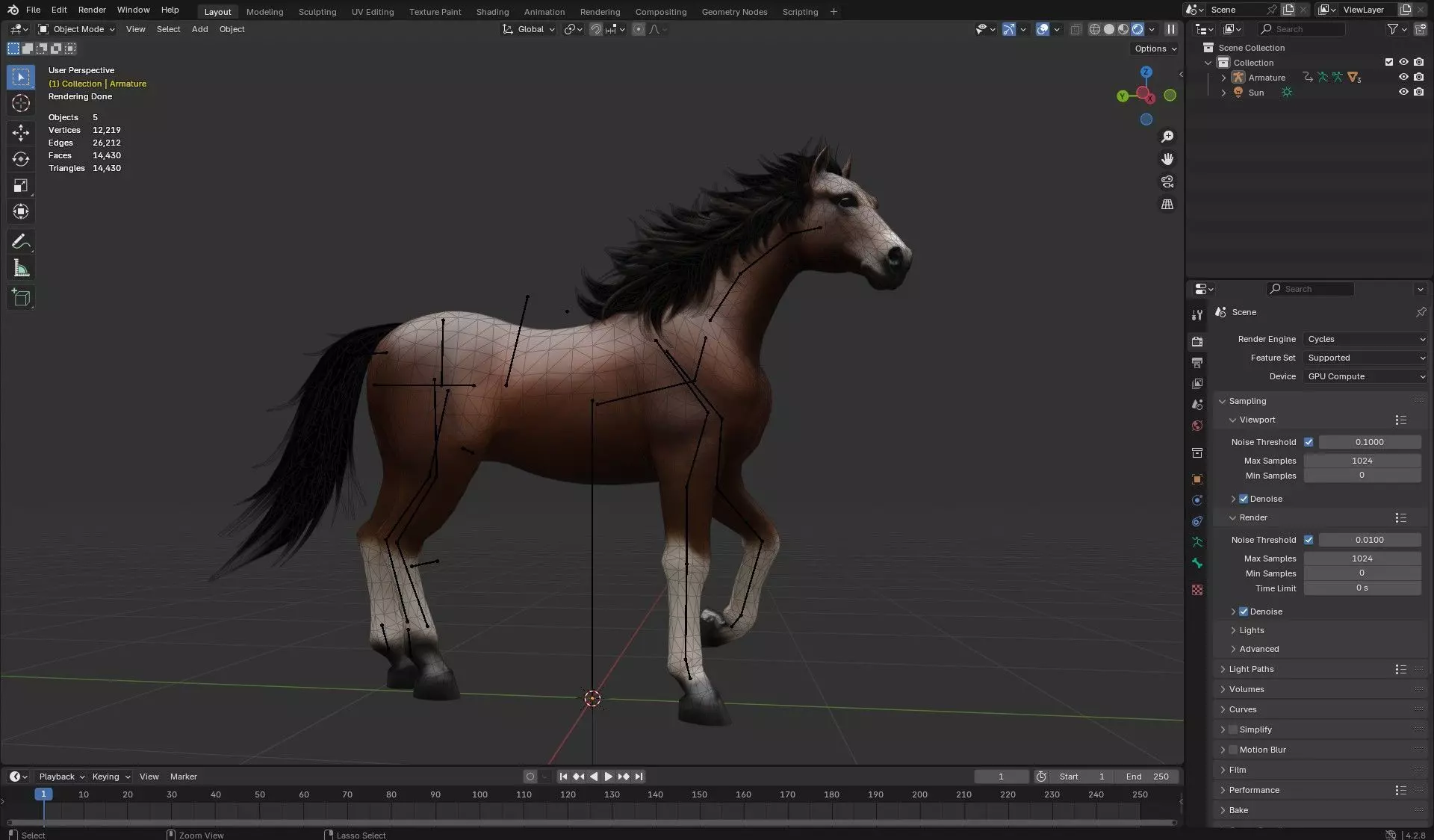
Task: Open the Tool properties tab
Action: click(x=1197, y=315)
